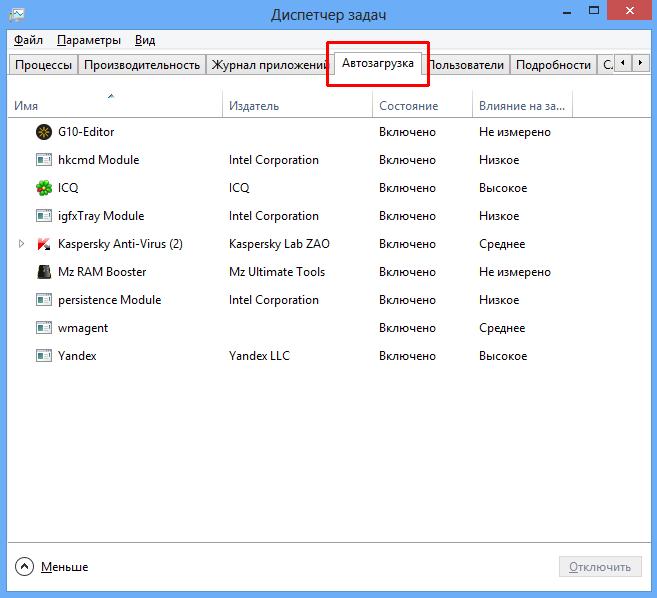Click the Yandex row icon
657x598 pixels.
[44, 356]
